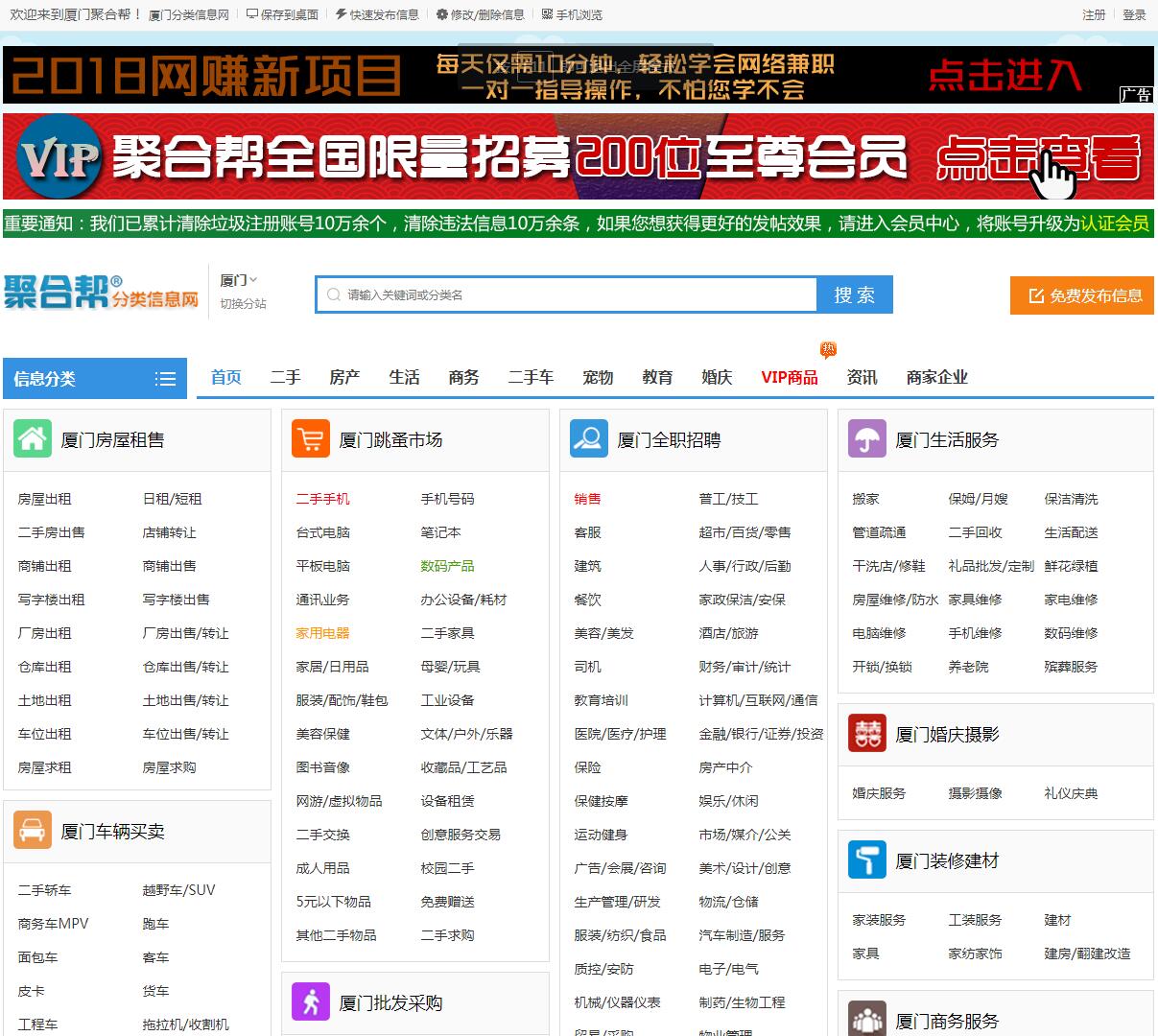The height and width of the screenshot is (1036, 1158).
Task: Expand the 厦门 city switch dropdown
Action: (x=239, y=280)
